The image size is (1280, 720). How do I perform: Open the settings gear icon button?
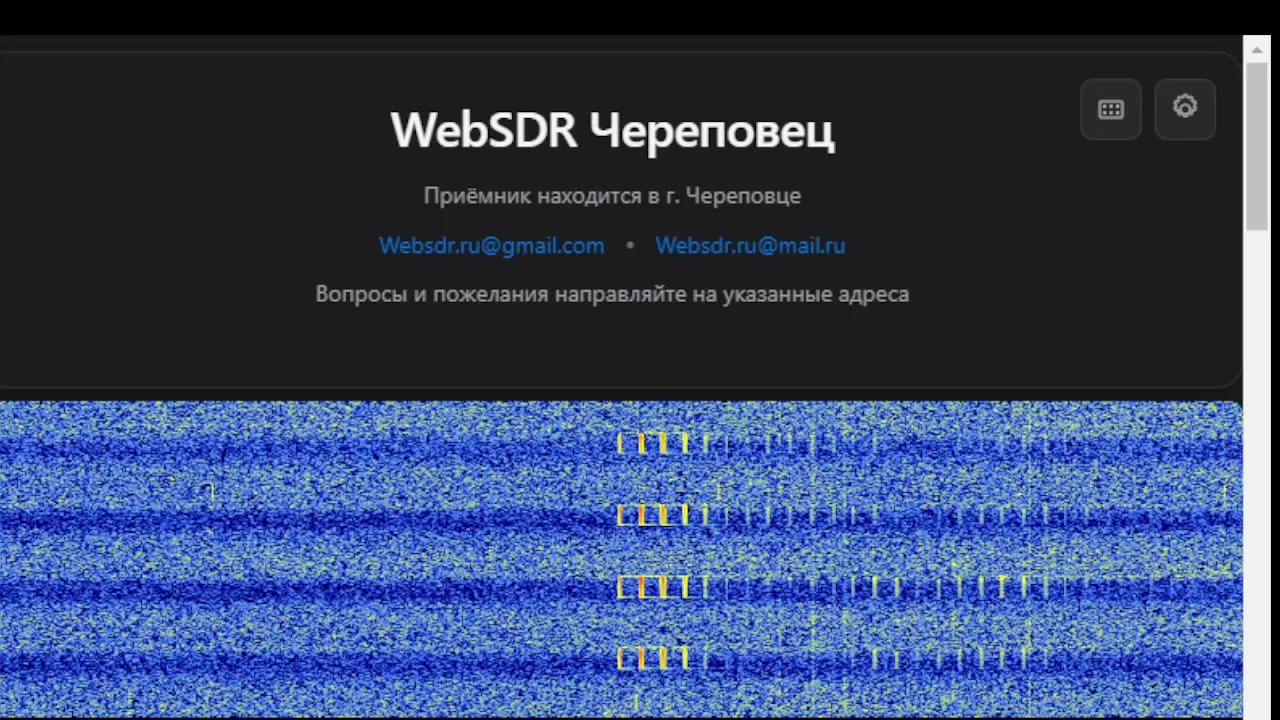(1185, 109)
